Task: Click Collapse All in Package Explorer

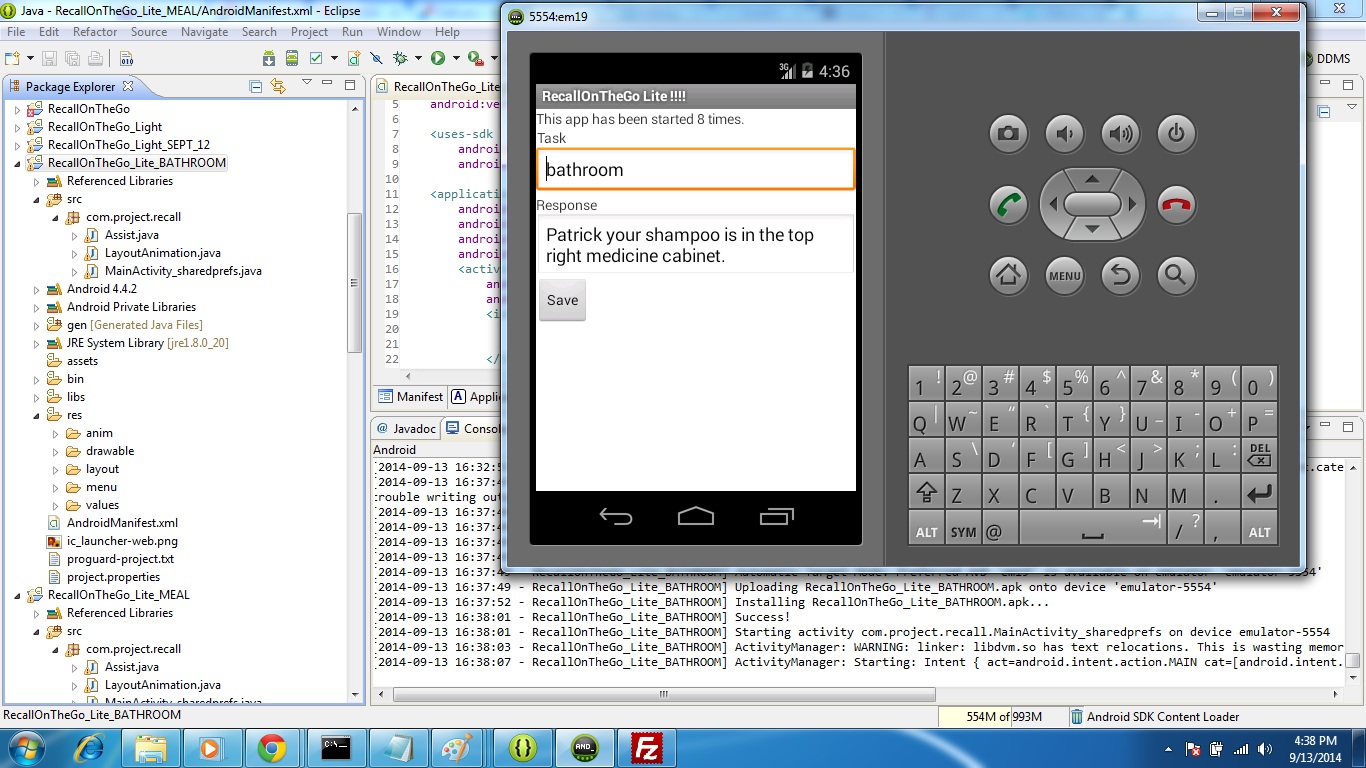Action: (x=255, y=86)
